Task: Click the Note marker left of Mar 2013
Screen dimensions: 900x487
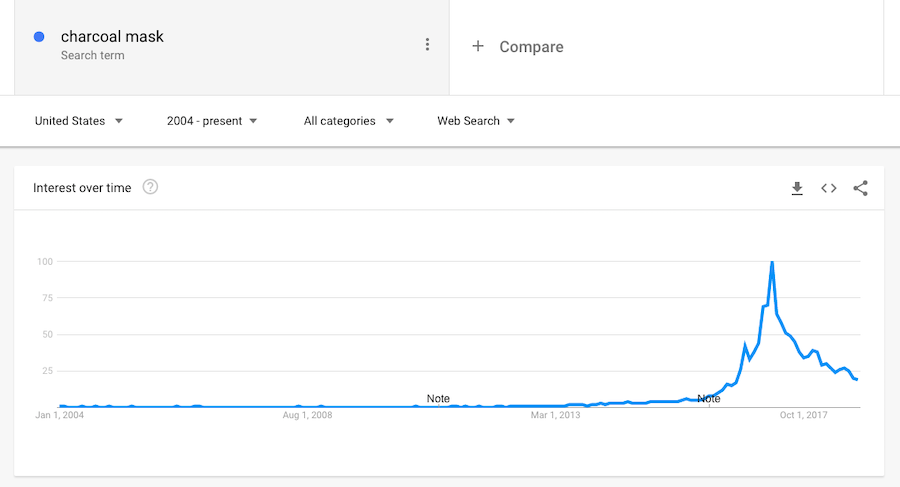Action: (x=438, y=398)
